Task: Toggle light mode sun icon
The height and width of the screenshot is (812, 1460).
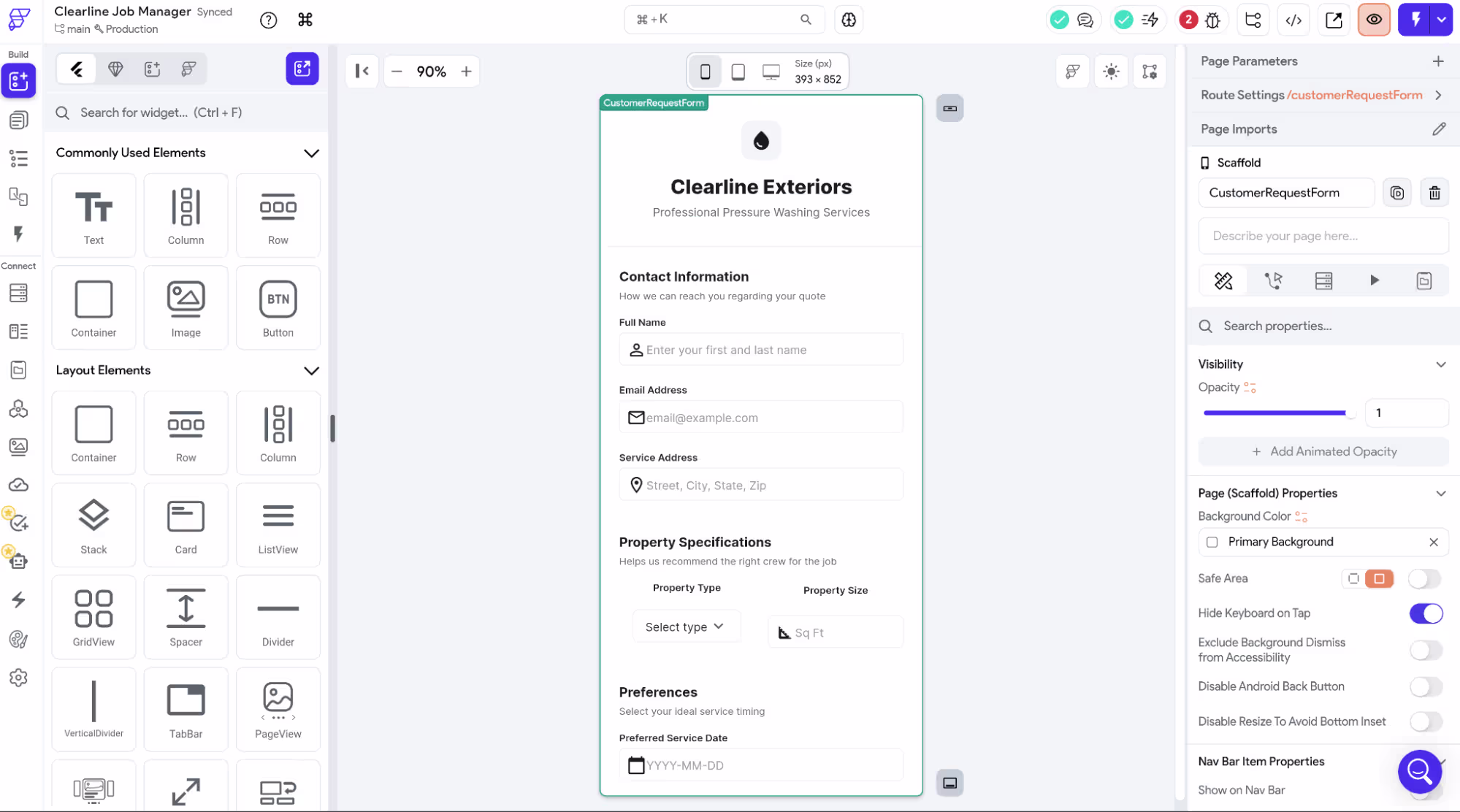Action: click(1111, 72)
